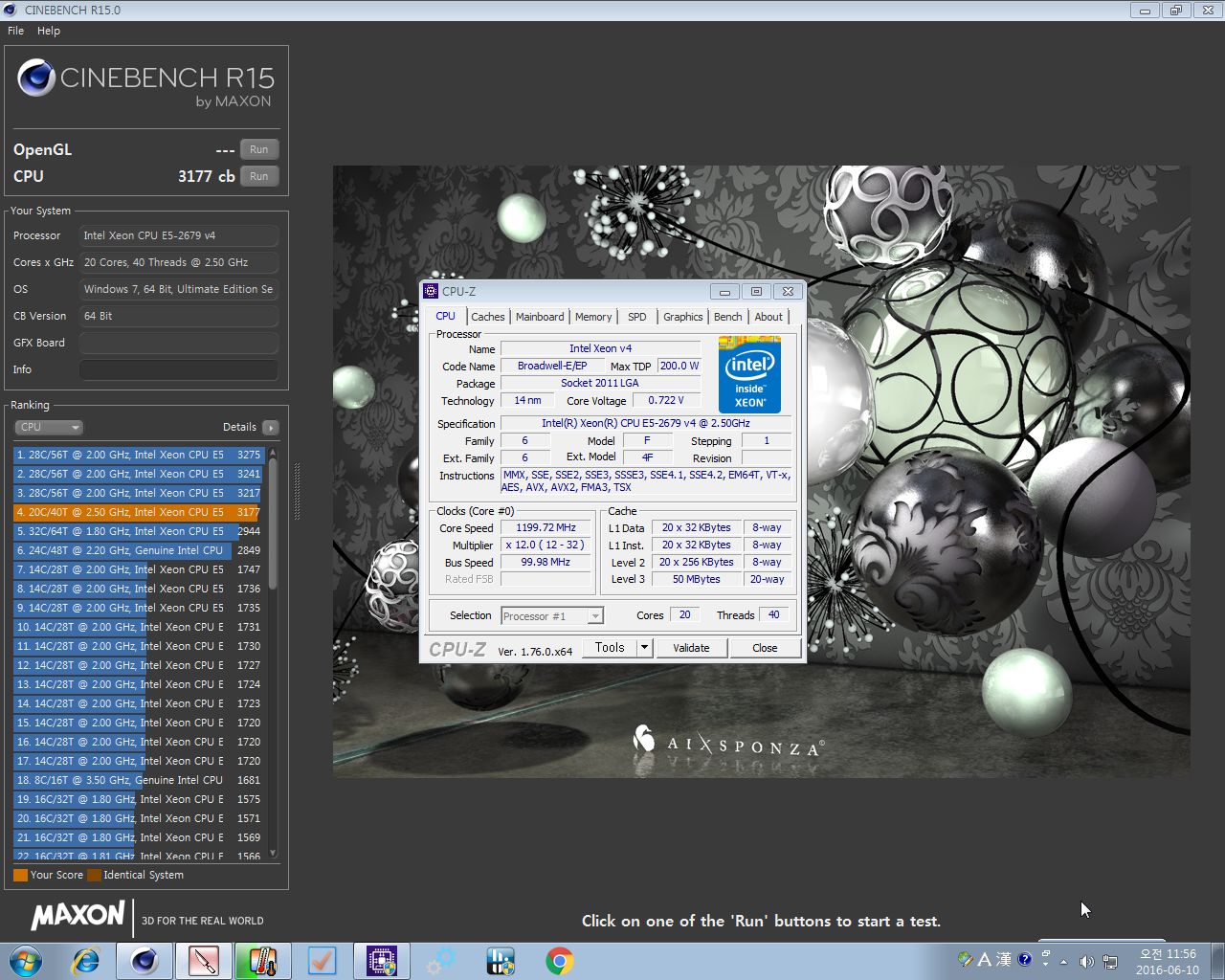This screenshot has height=980, width=1225.
Task: Click the IME help question icon
Action: coord(1024,959)
